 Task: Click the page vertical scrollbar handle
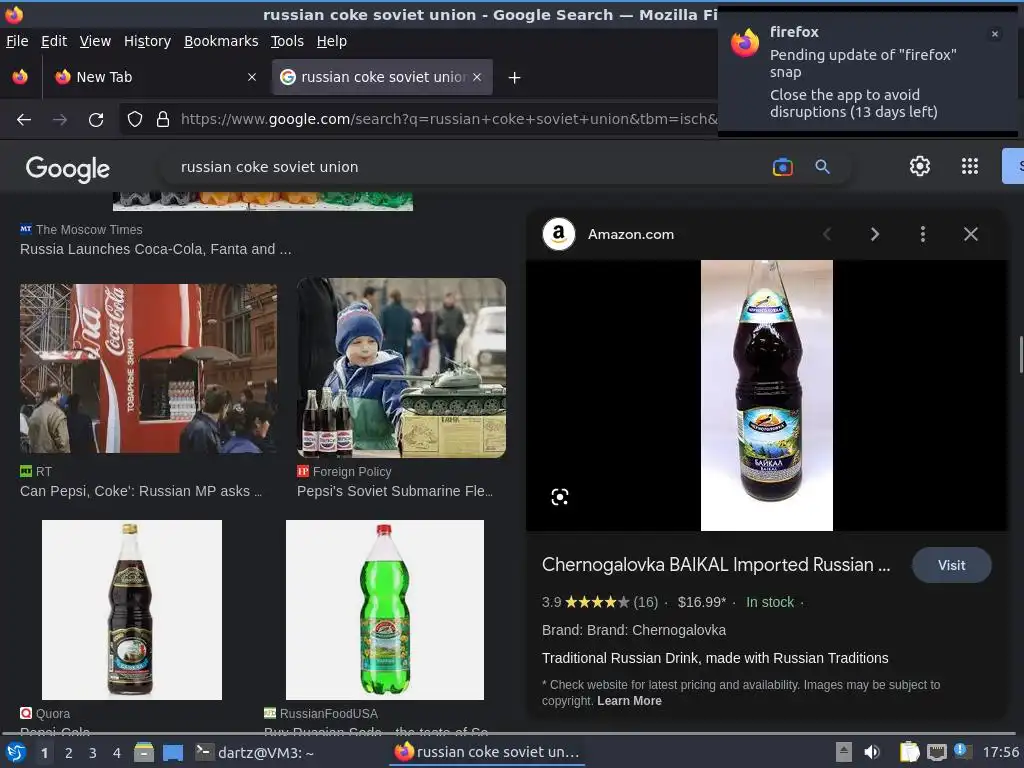tap(1020, 354)
